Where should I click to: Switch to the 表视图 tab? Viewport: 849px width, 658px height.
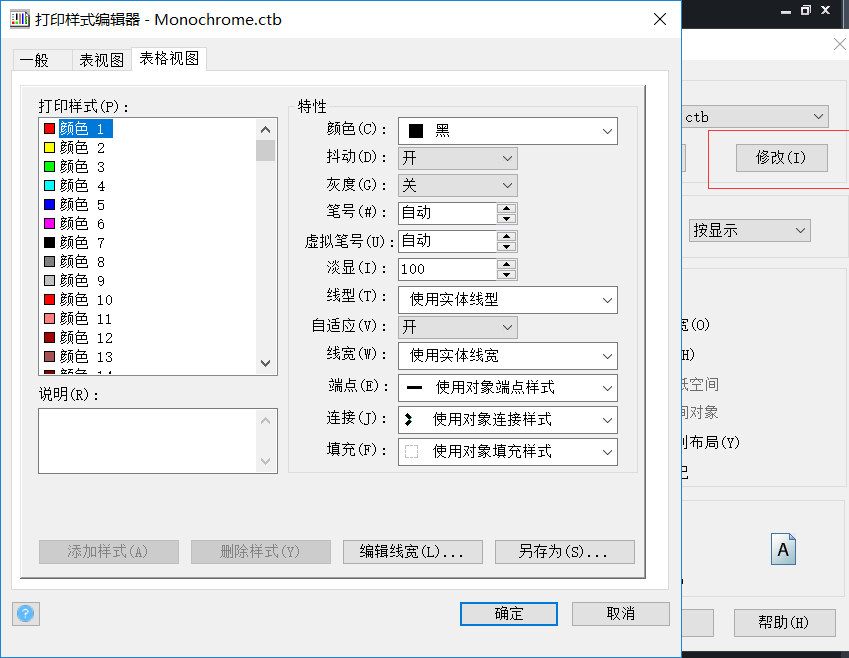(x=100, y=60)
